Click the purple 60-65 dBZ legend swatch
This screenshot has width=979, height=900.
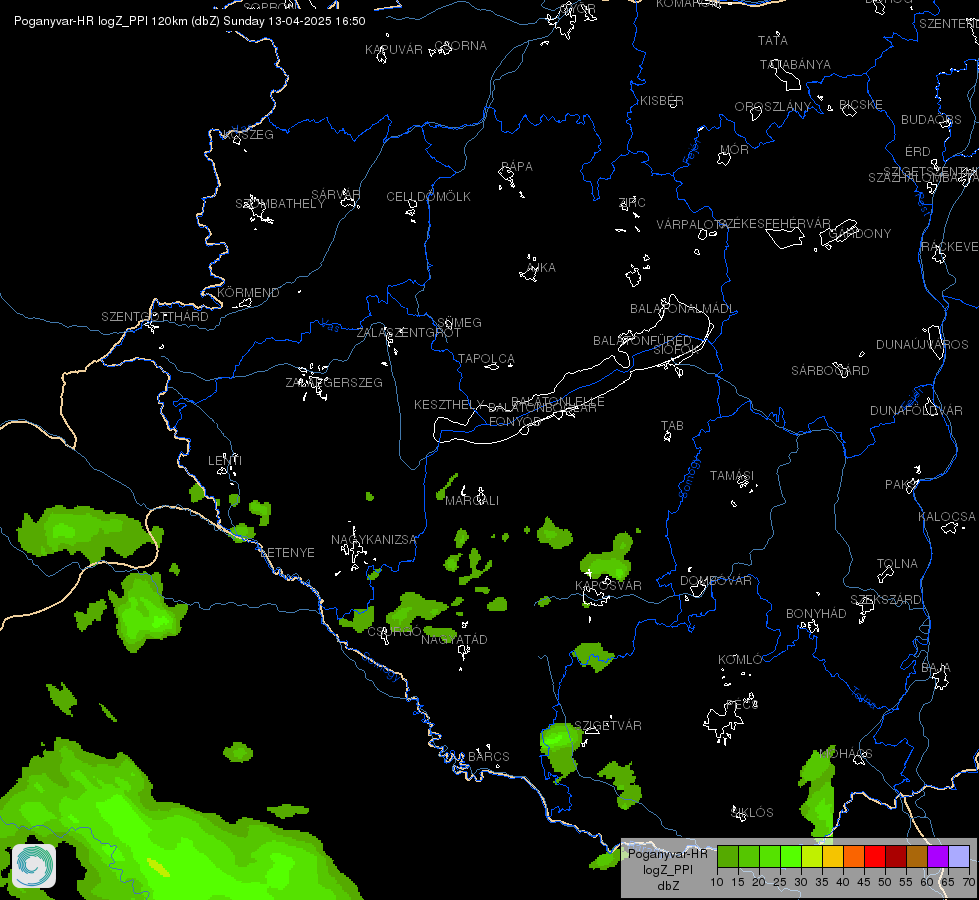click(938, 856)
